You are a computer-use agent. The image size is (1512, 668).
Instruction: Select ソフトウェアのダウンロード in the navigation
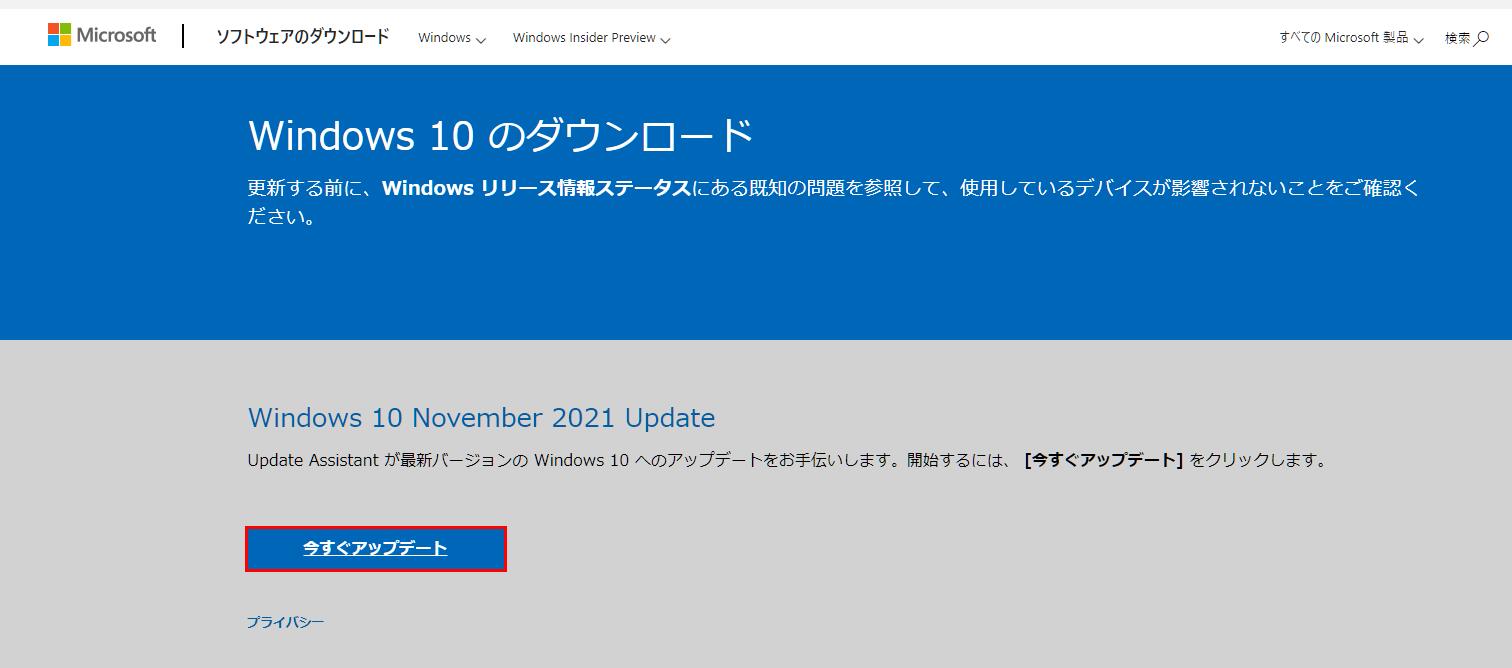coord(302,36)
